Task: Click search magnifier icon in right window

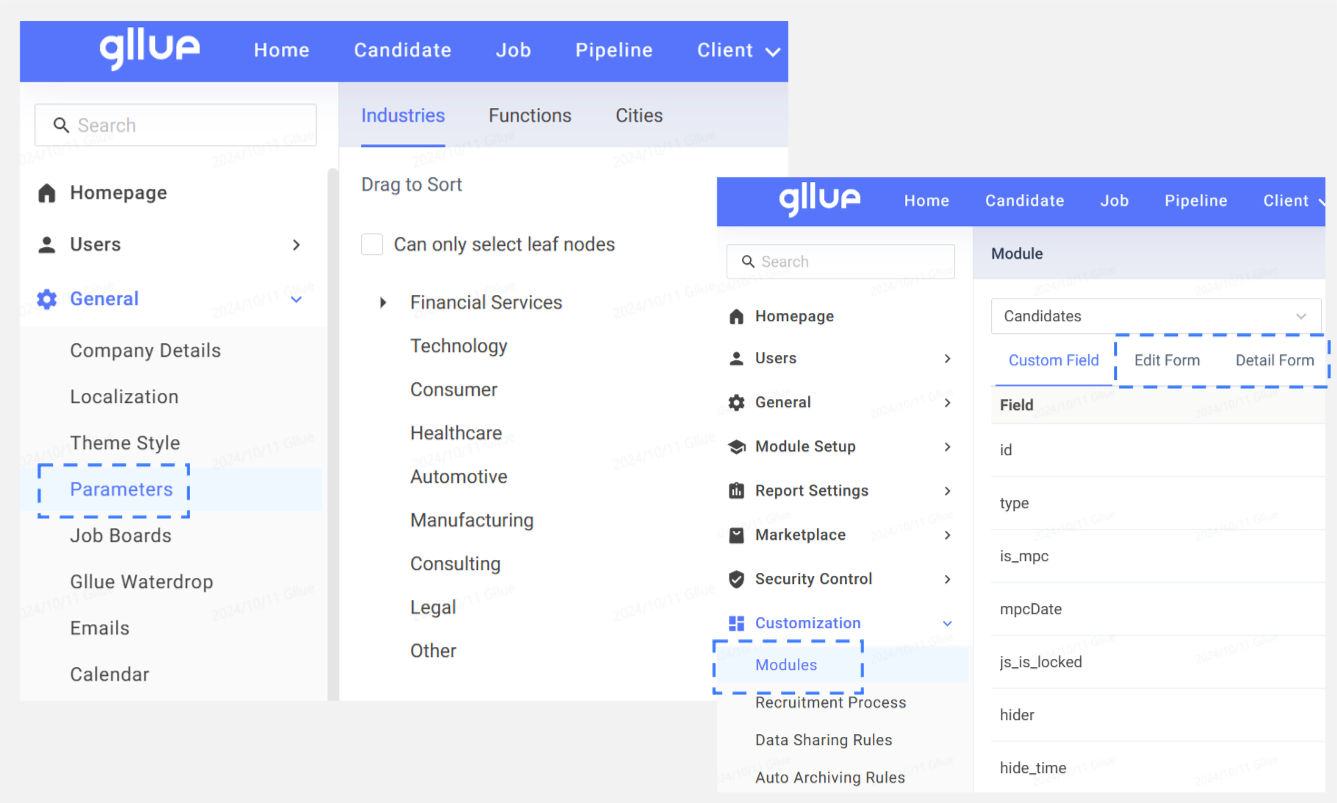Action: pyautogui.click(x=748, y=262)
